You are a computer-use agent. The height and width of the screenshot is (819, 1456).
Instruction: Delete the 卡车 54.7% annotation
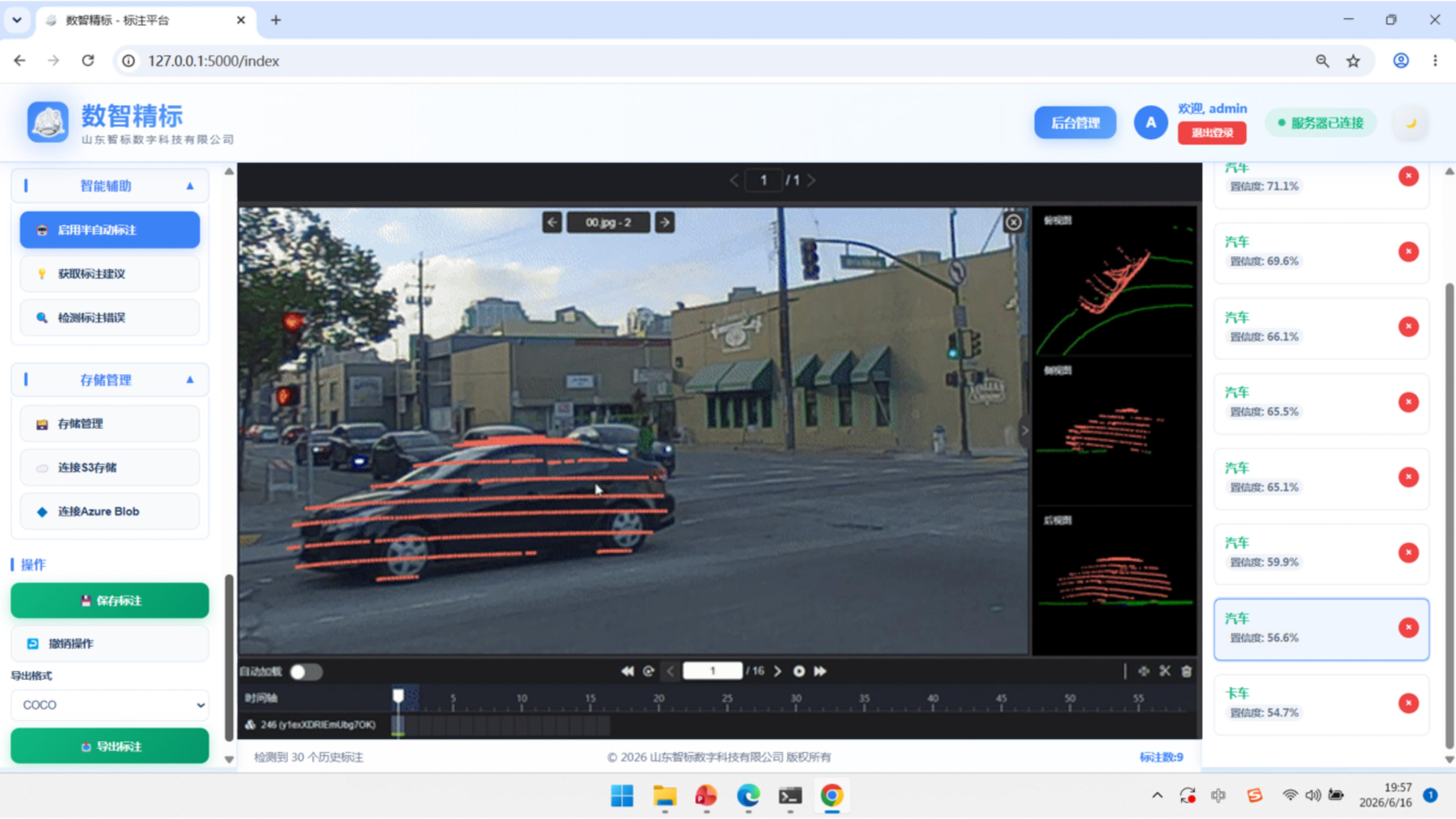click(x=1408, y=703)
